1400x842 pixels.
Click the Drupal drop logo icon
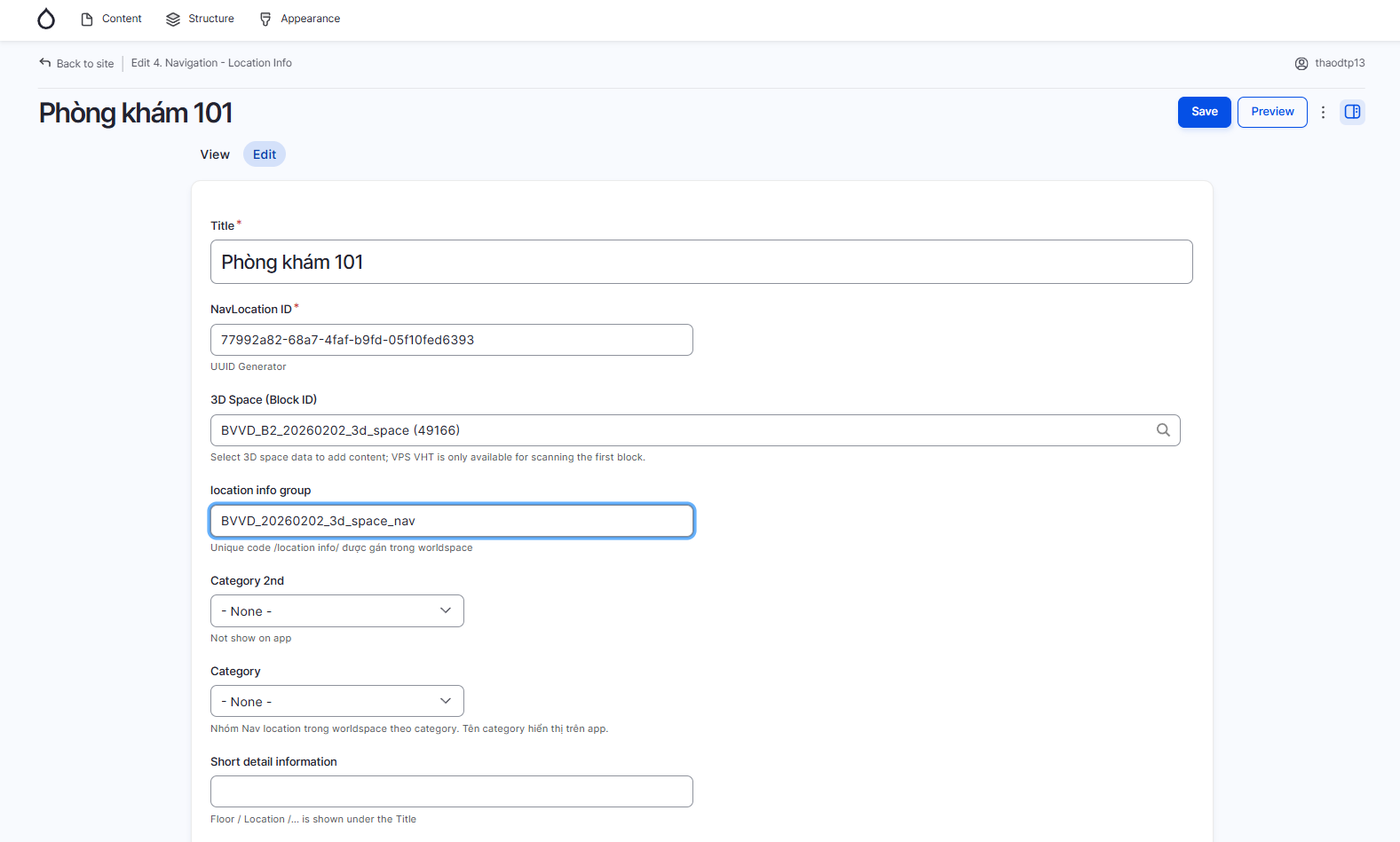46,19
